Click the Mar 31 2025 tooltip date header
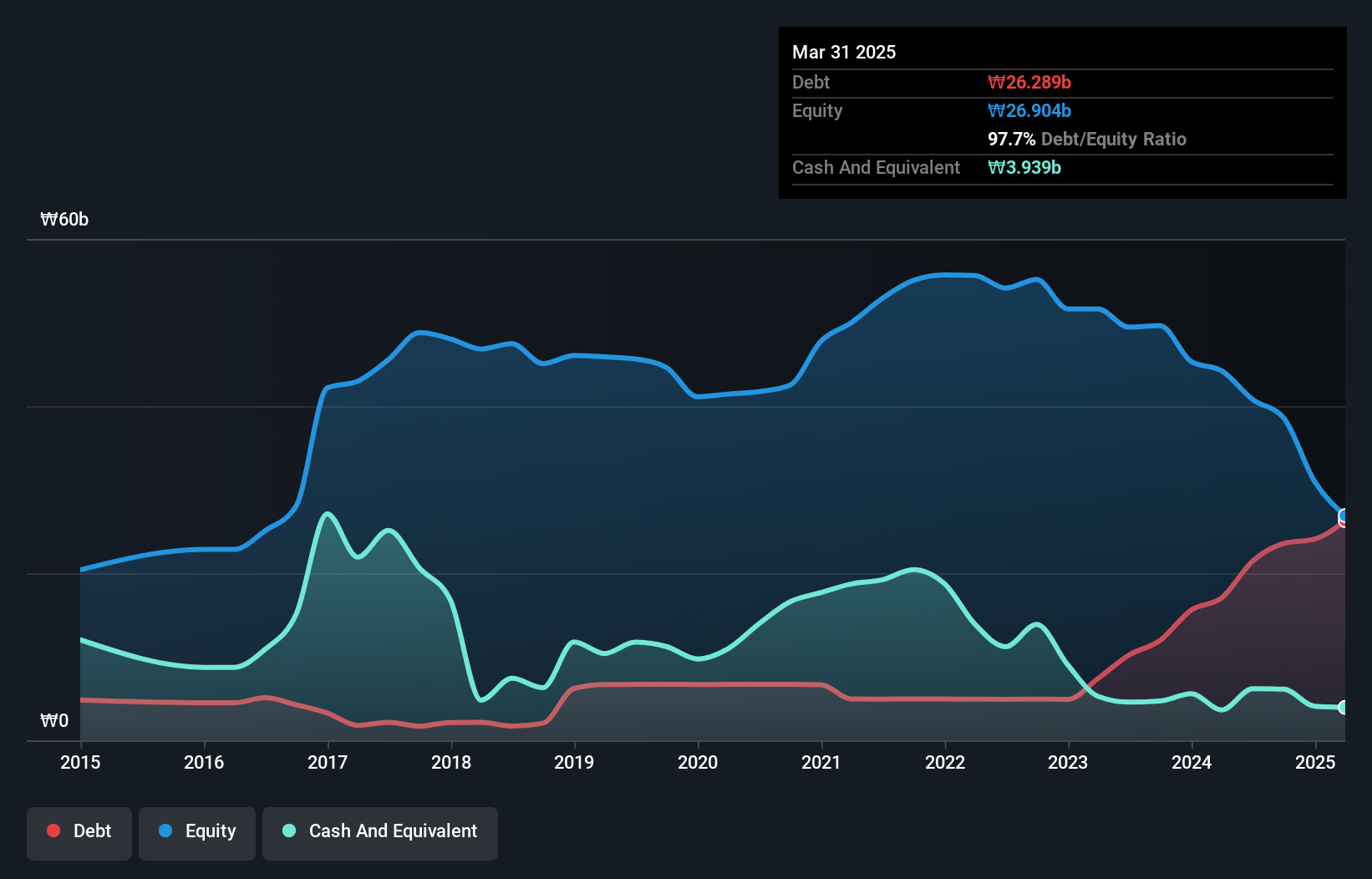Viewport: 1372px width, 879px height. 844,52
